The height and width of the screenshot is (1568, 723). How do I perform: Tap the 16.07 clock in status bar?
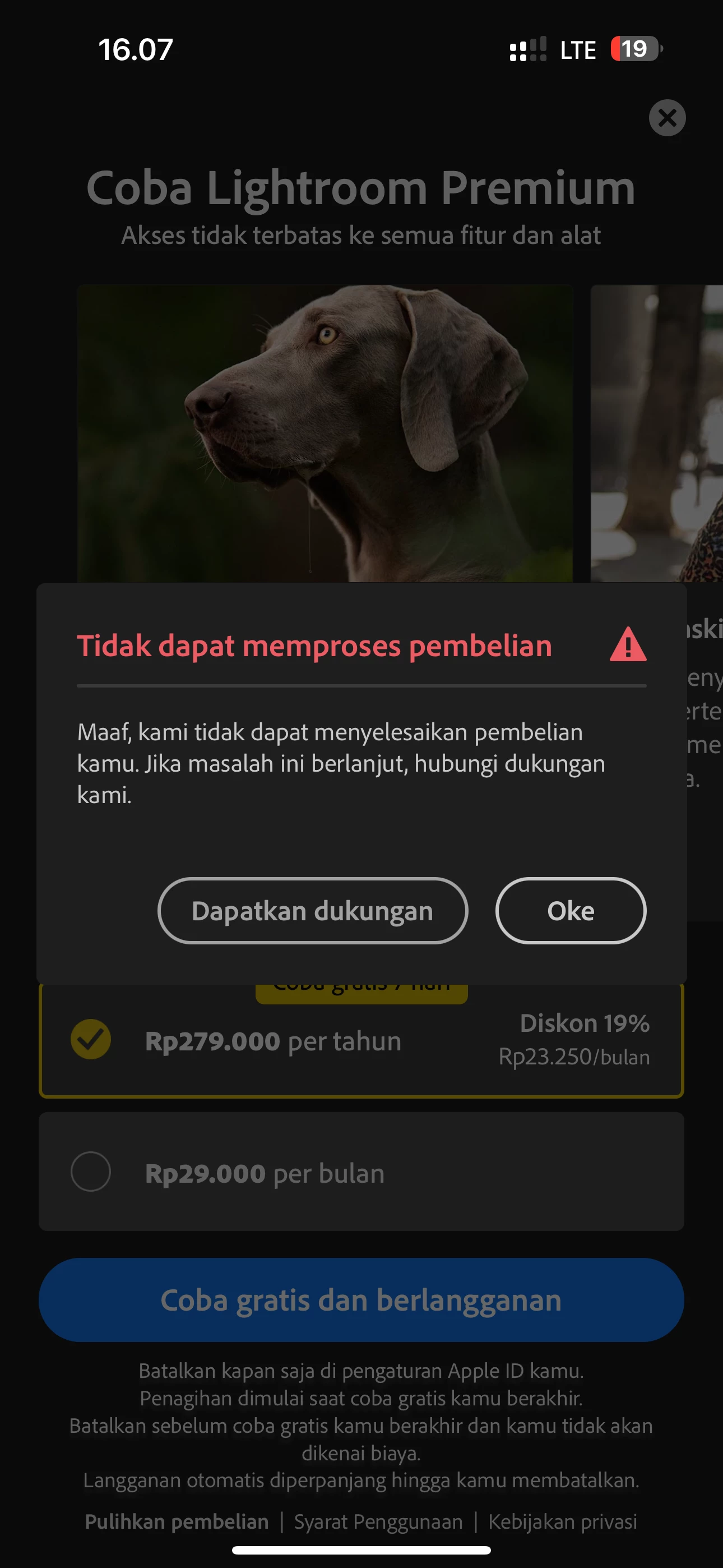tap(136, 49)
